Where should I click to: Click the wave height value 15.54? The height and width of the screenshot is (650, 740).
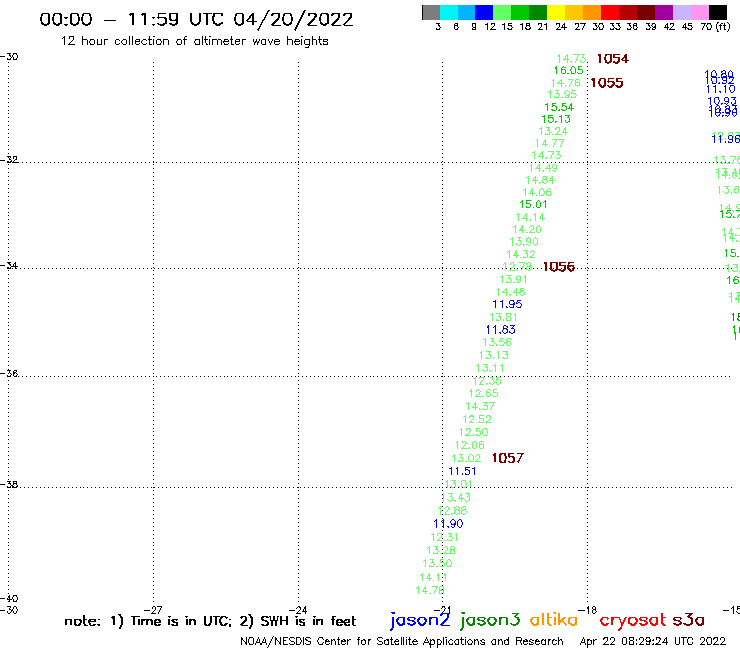[x=559, y=108]
